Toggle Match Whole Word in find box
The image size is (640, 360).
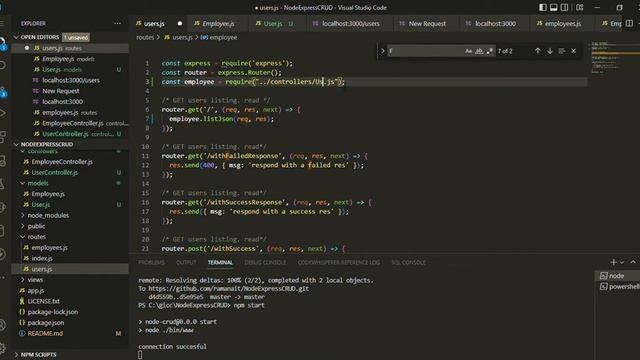[479, 51]
